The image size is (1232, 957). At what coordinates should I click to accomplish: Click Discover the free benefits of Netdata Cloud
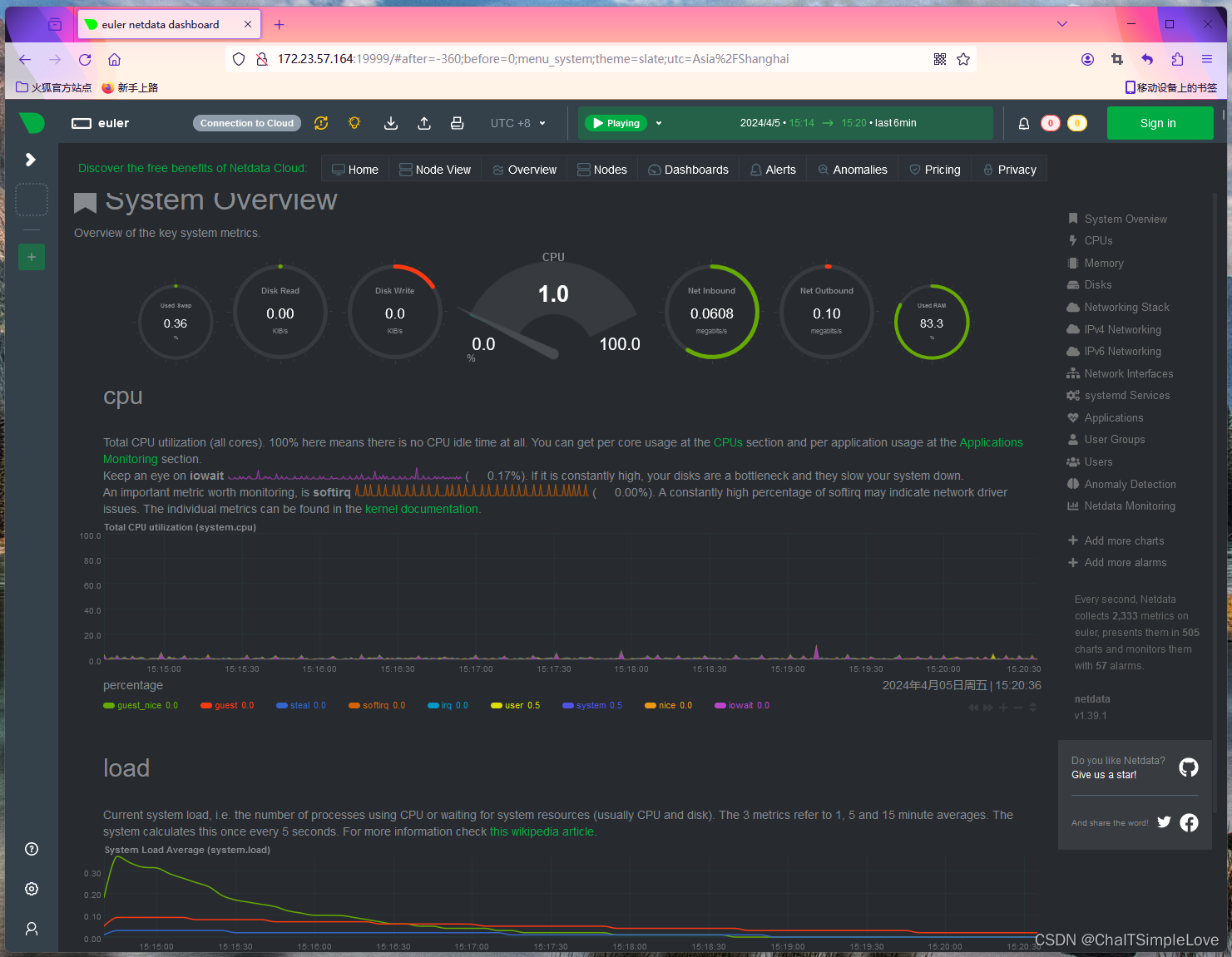192,168
